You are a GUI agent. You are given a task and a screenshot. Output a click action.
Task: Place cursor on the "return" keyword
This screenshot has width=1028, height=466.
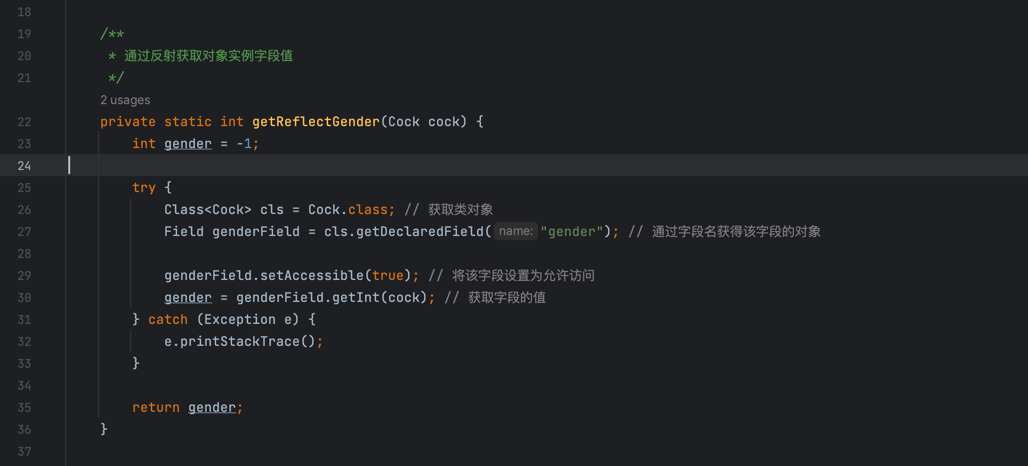(x=156, y=408)
